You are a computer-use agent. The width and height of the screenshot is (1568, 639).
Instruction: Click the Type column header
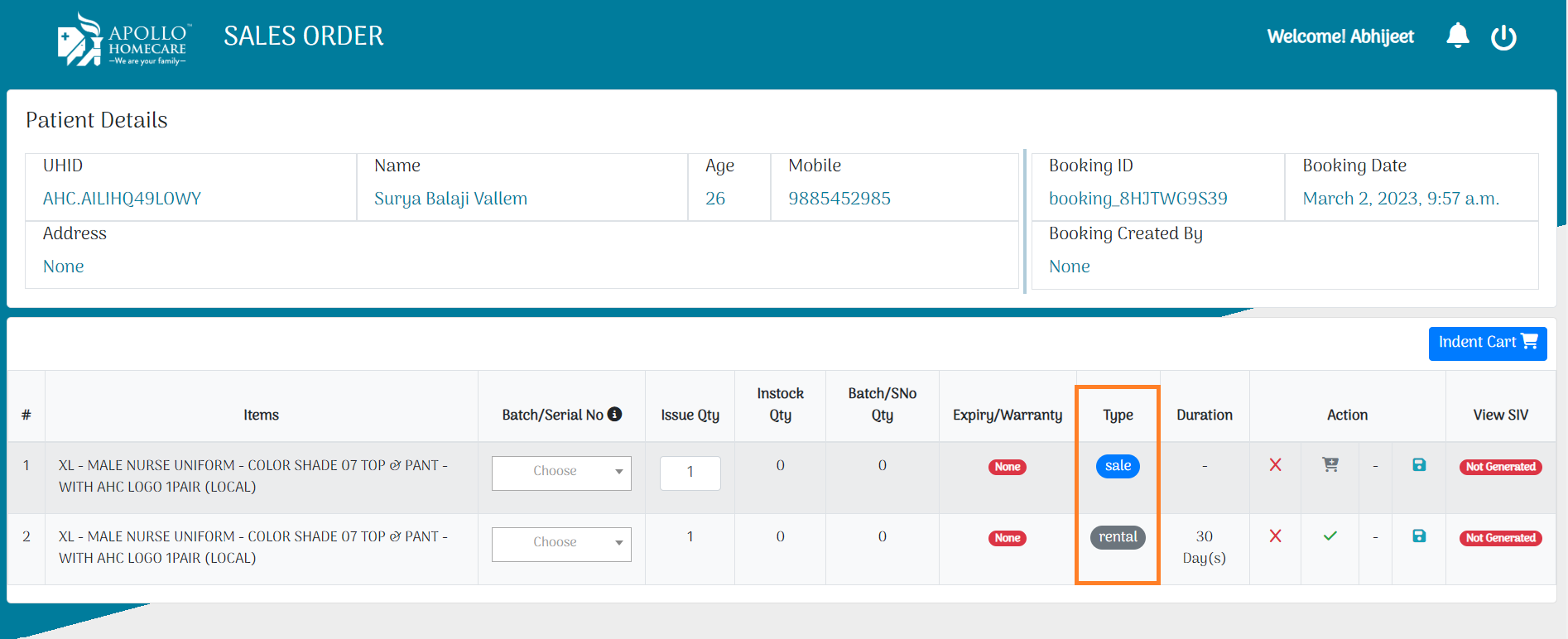pyautogui.click(x=1118, y=415)
